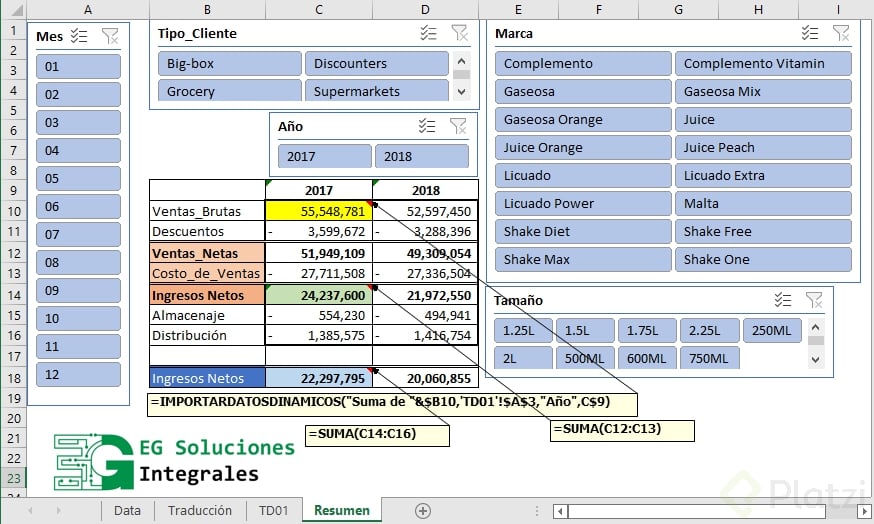This screenshot has height=524, width=874.
Task: Filter by month 06 in Mes slicer
Action: point(78,206)
